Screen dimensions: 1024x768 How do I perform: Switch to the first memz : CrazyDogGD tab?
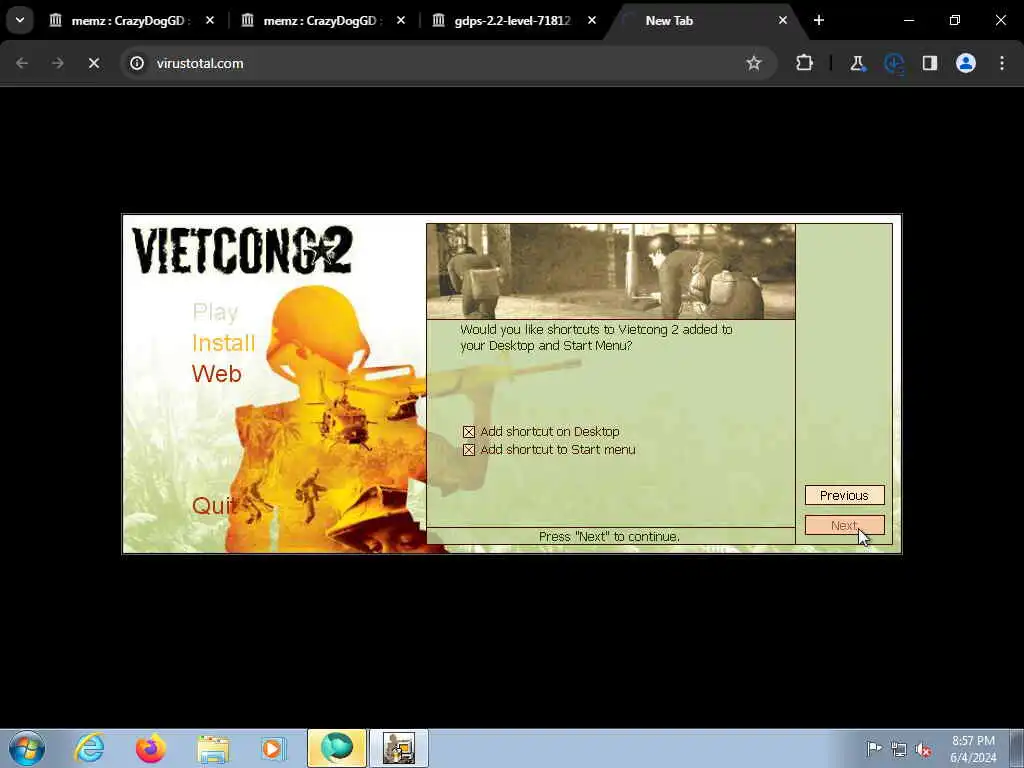click(x=127, y=21)
